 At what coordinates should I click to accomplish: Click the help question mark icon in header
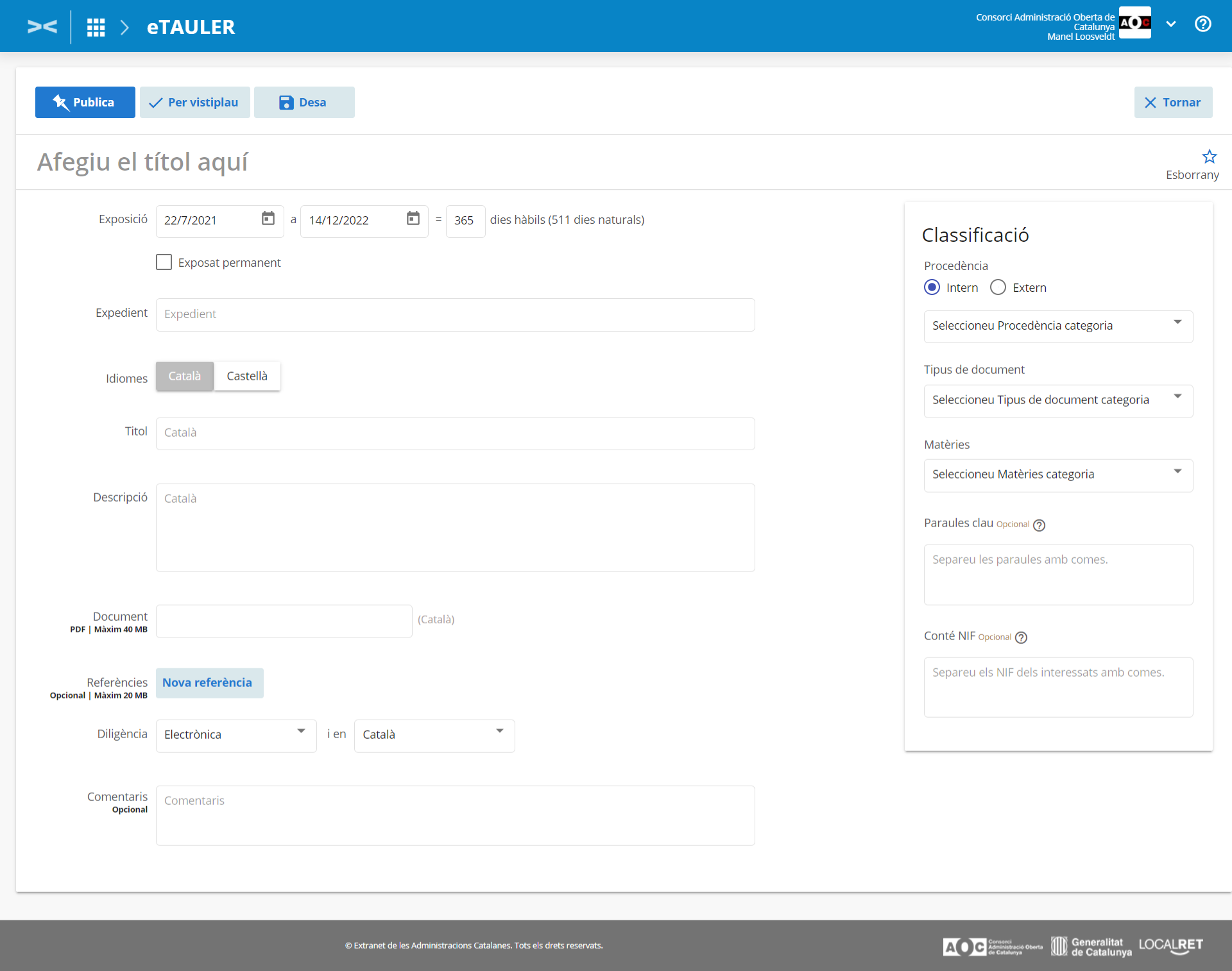1202,24
